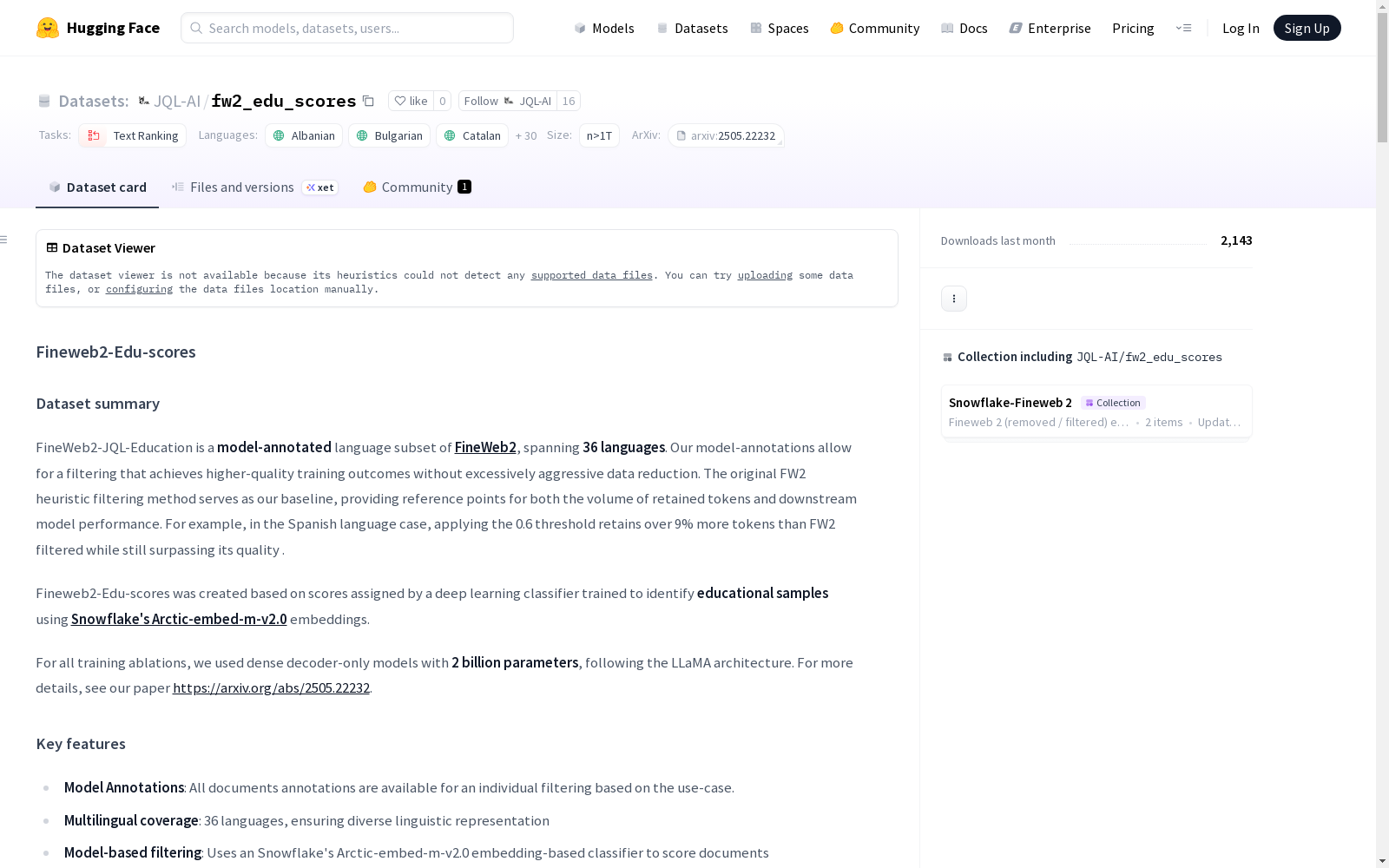Switch to the Community tab with badge
The width and height of the screenshot is (1389, 868).
(417, 187)
